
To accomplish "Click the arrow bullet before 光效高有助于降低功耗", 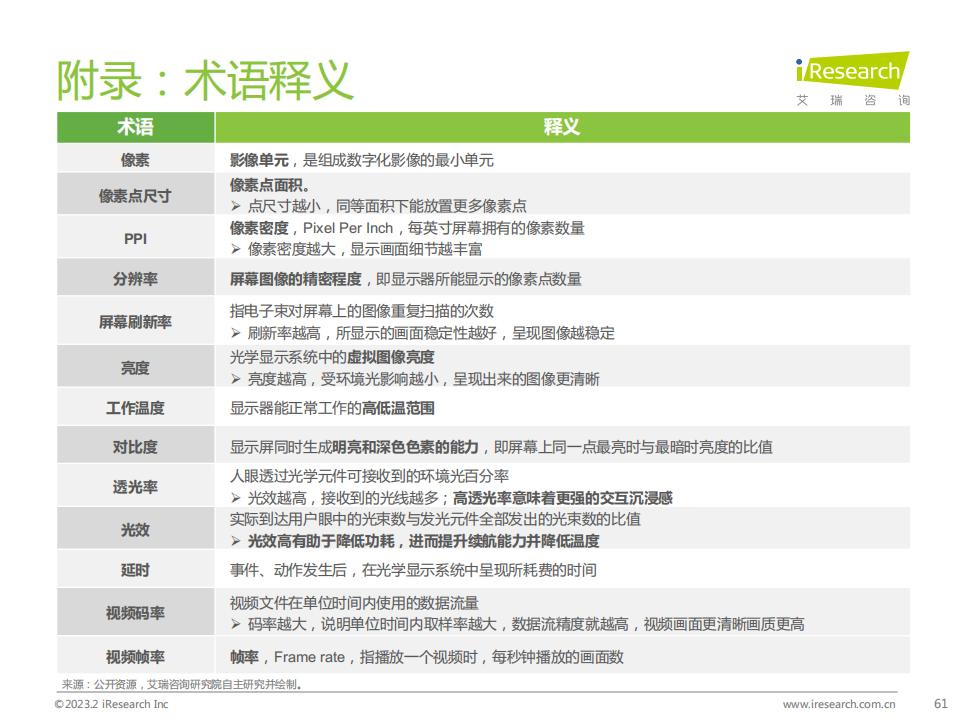I will pos(236,541).
